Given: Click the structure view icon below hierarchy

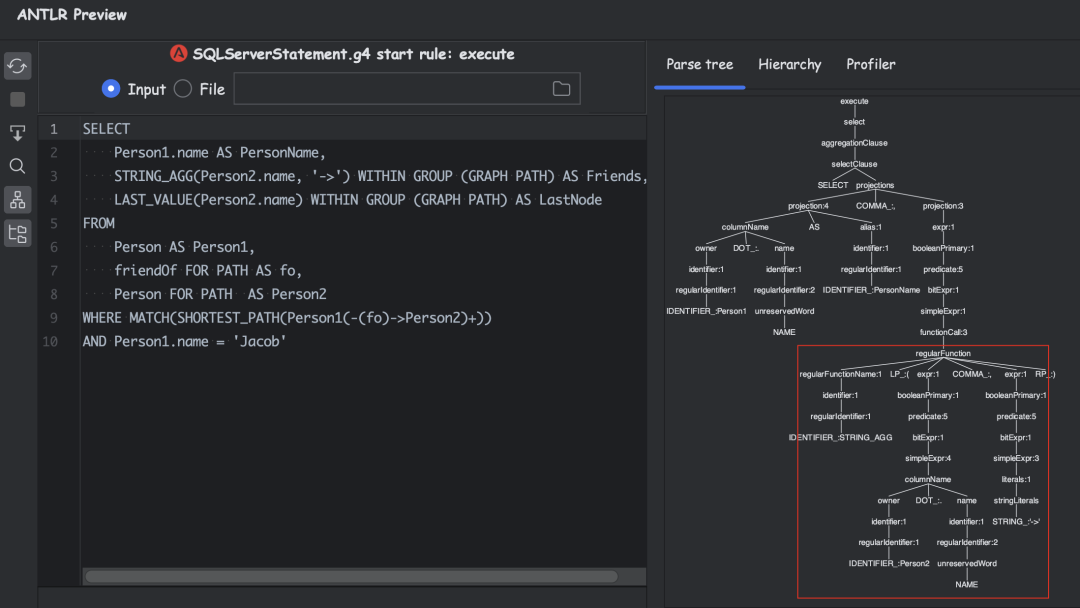Looking at the screenshot, I should 17,233.
